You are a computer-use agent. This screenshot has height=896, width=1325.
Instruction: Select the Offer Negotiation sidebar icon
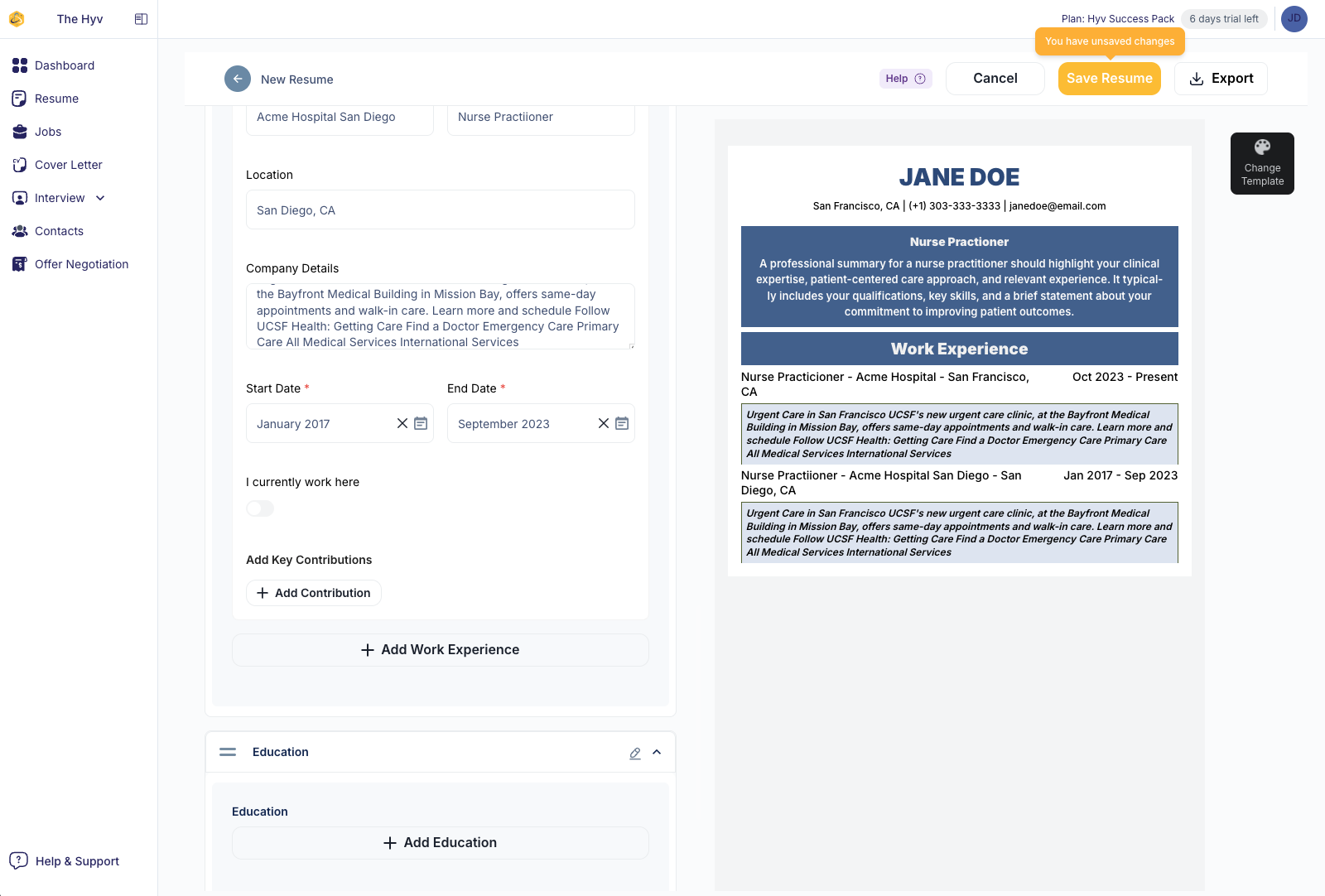[x=20, y=263]
